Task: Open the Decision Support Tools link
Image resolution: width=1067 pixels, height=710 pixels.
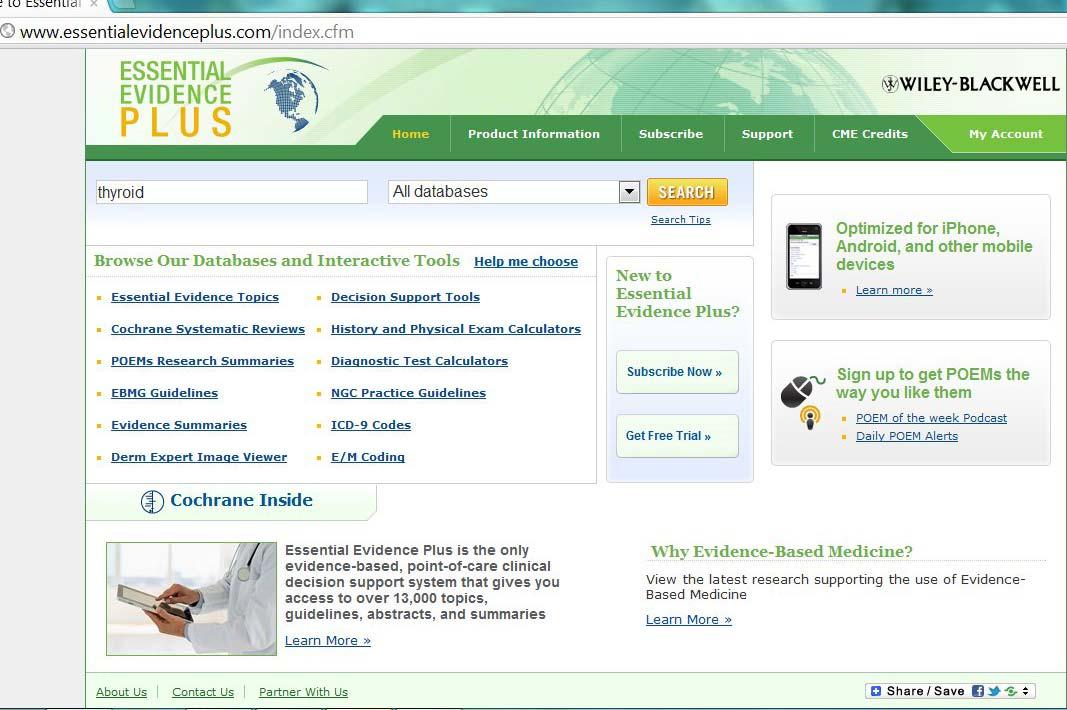Action: coord(406,297)
